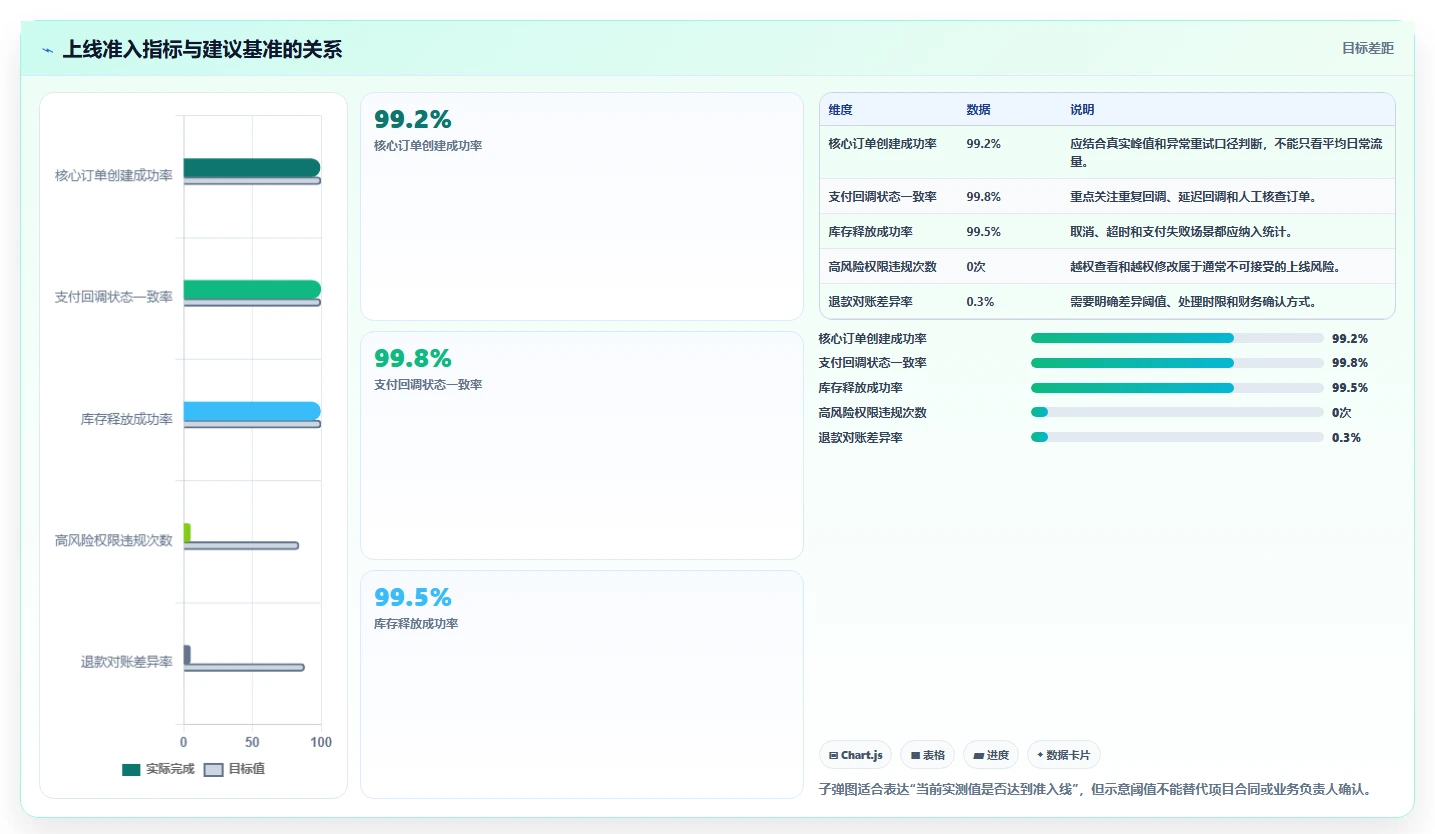Image resolution: width=1435 pixels, height=834 pixels.
Task: Click progress bar for 退款对账差异率
Action: tap(1177, 437)
